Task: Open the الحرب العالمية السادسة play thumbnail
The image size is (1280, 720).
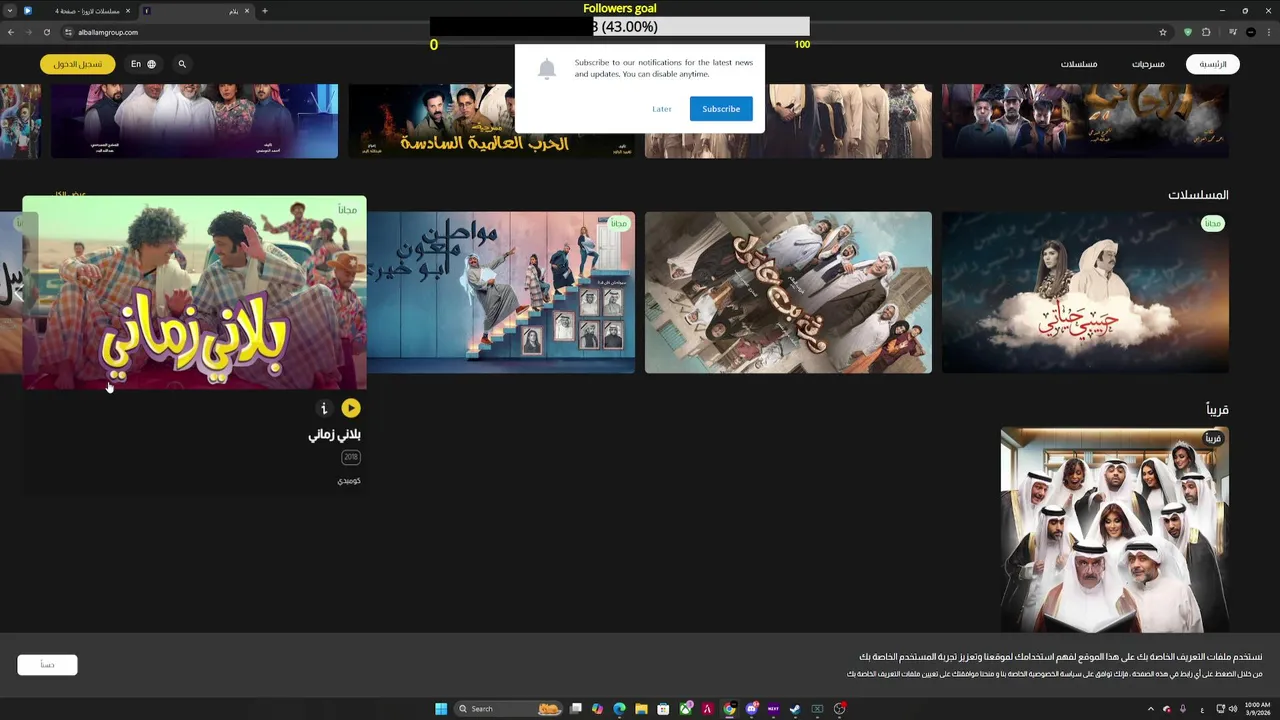Action: click(491, 121)
